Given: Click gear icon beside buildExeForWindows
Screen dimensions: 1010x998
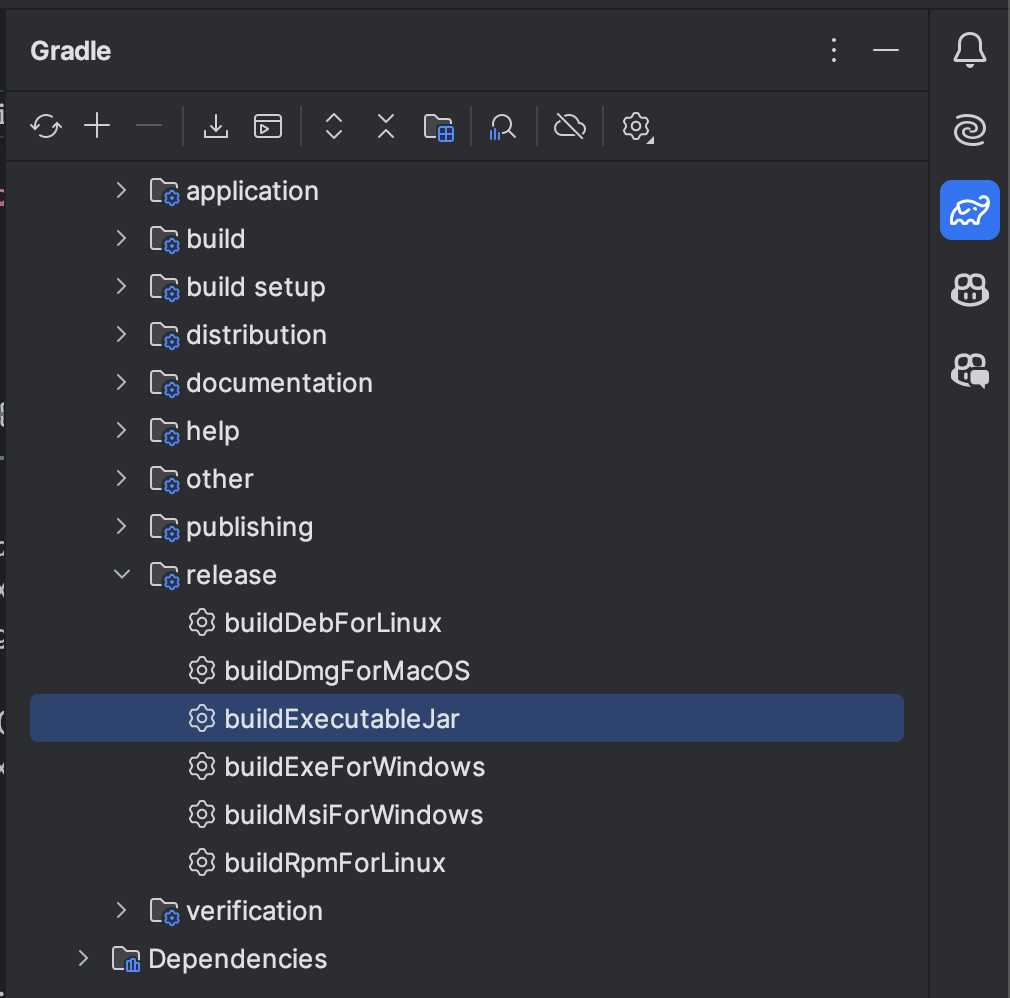Looking at the screenshot, I should [202, 767].
